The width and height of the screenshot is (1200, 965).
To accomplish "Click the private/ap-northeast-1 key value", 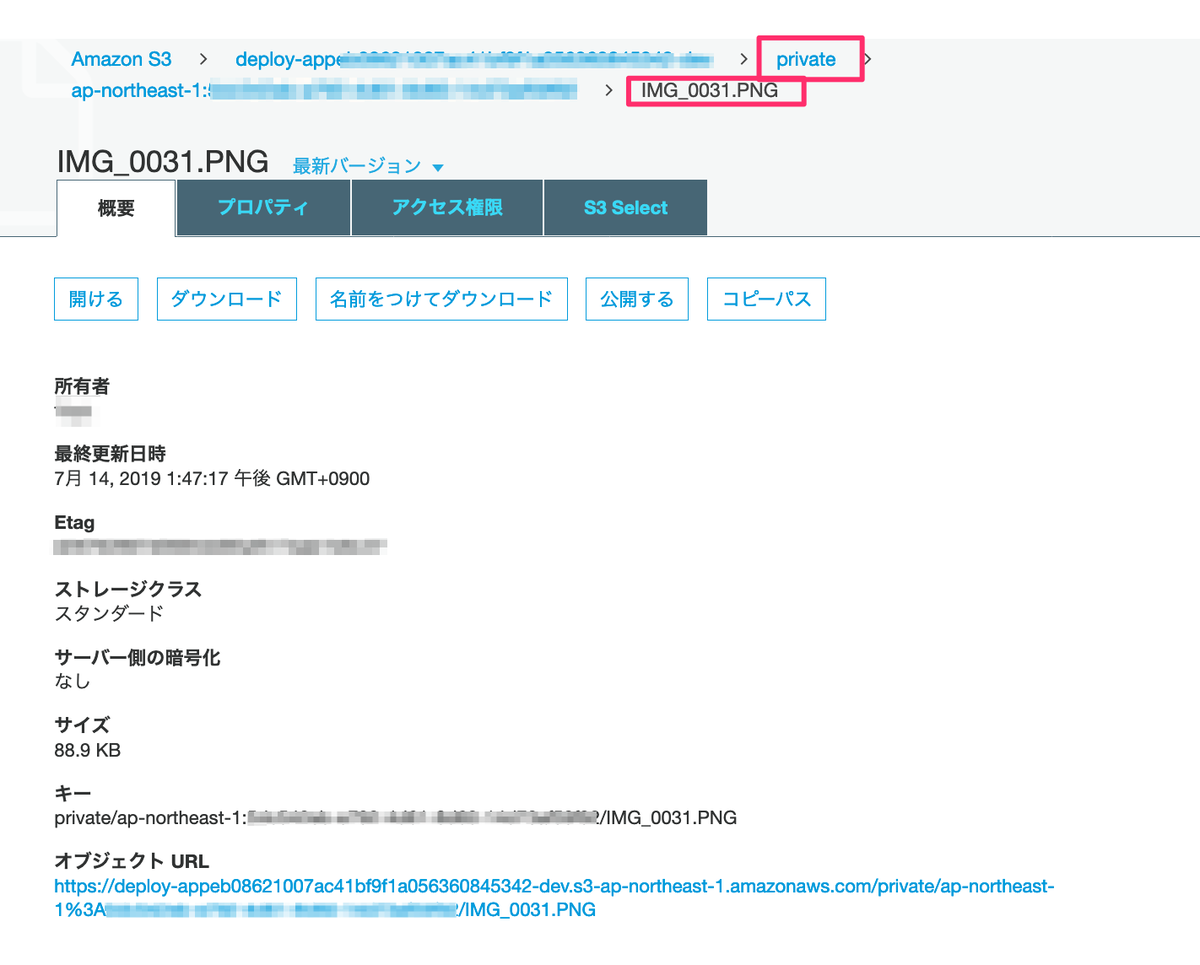I will pyautogui.click(x=395, y=818).
